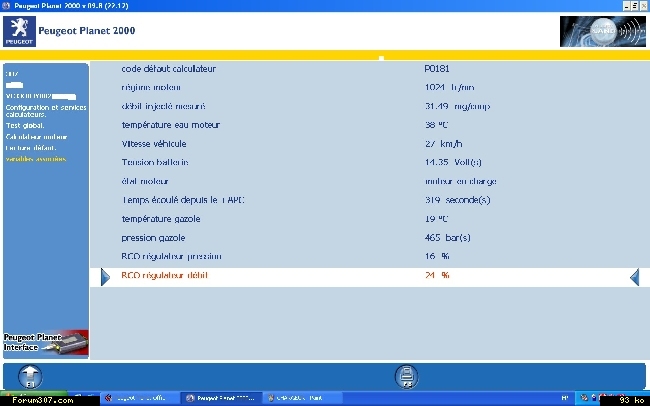Viewport: 650px width, 406px height.
Task: Click the 24 % value
Action: (437, 275)
